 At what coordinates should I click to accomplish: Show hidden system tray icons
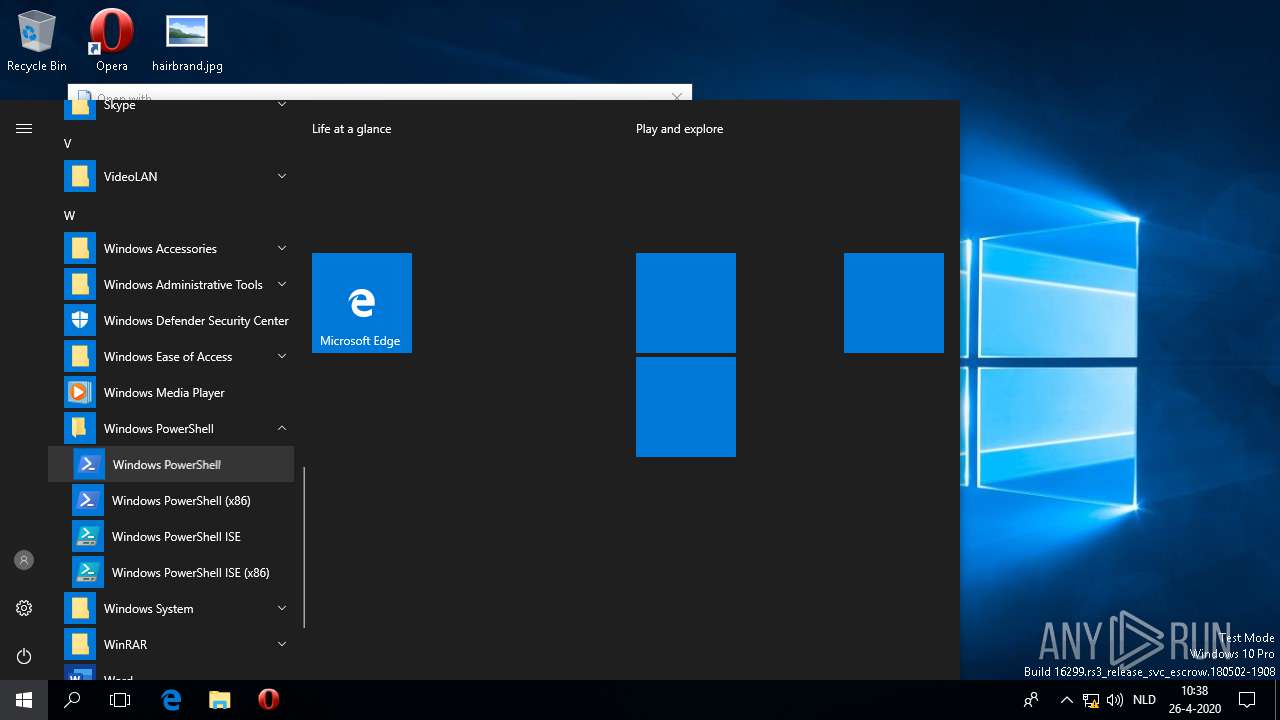[1066, 700]
